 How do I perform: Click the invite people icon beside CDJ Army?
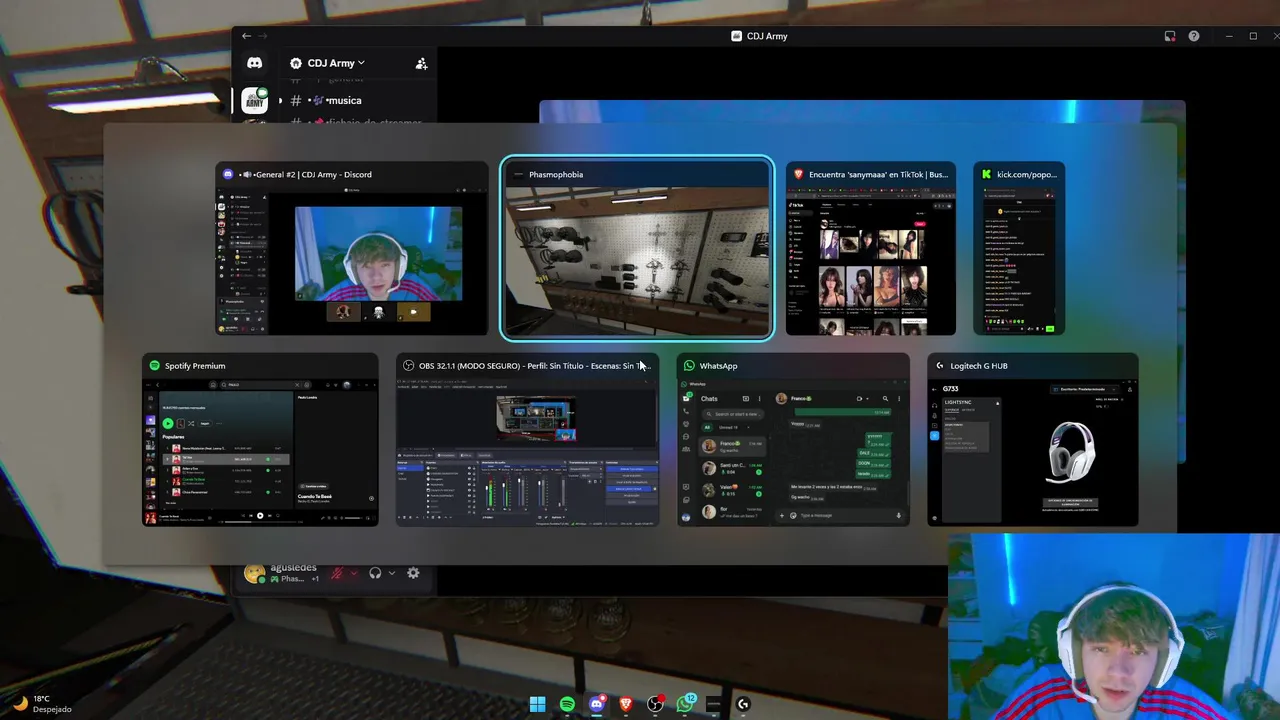(421, 63)
